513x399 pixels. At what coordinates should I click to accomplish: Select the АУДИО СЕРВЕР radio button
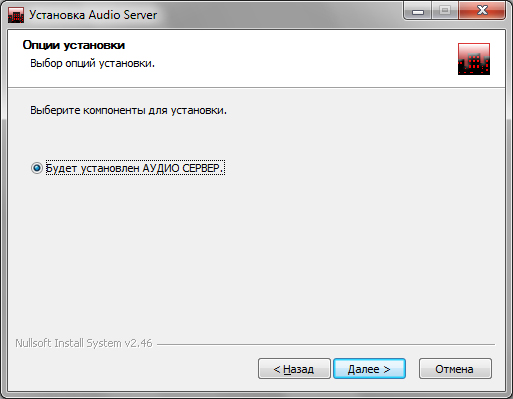pyautogui.click(x=37, y=168)
